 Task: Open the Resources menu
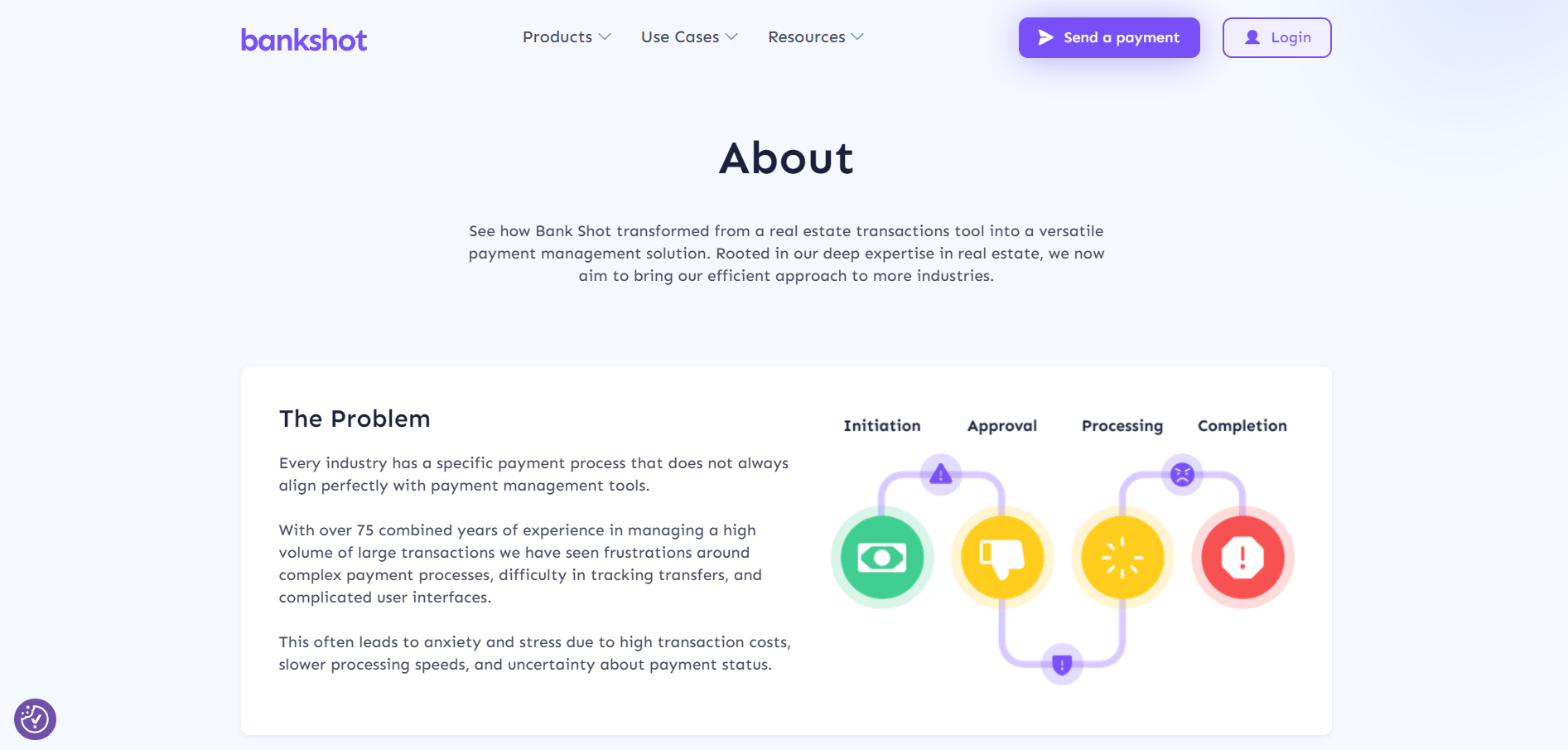(x=806, y=37)
